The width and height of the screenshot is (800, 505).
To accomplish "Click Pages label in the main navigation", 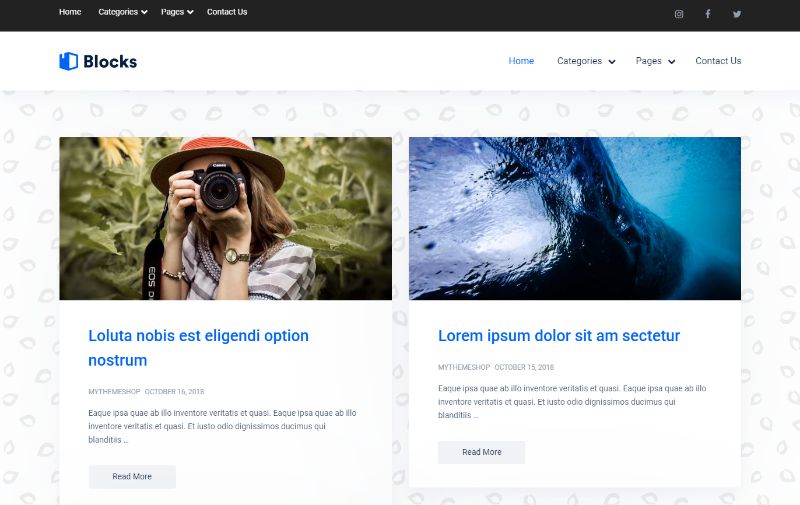I will (648, 61).
